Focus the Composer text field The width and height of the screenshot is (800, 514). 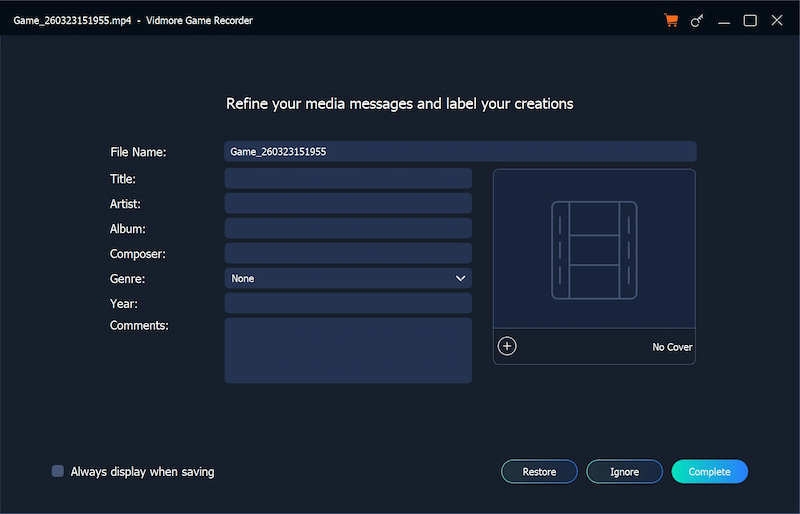pos(347,254)
